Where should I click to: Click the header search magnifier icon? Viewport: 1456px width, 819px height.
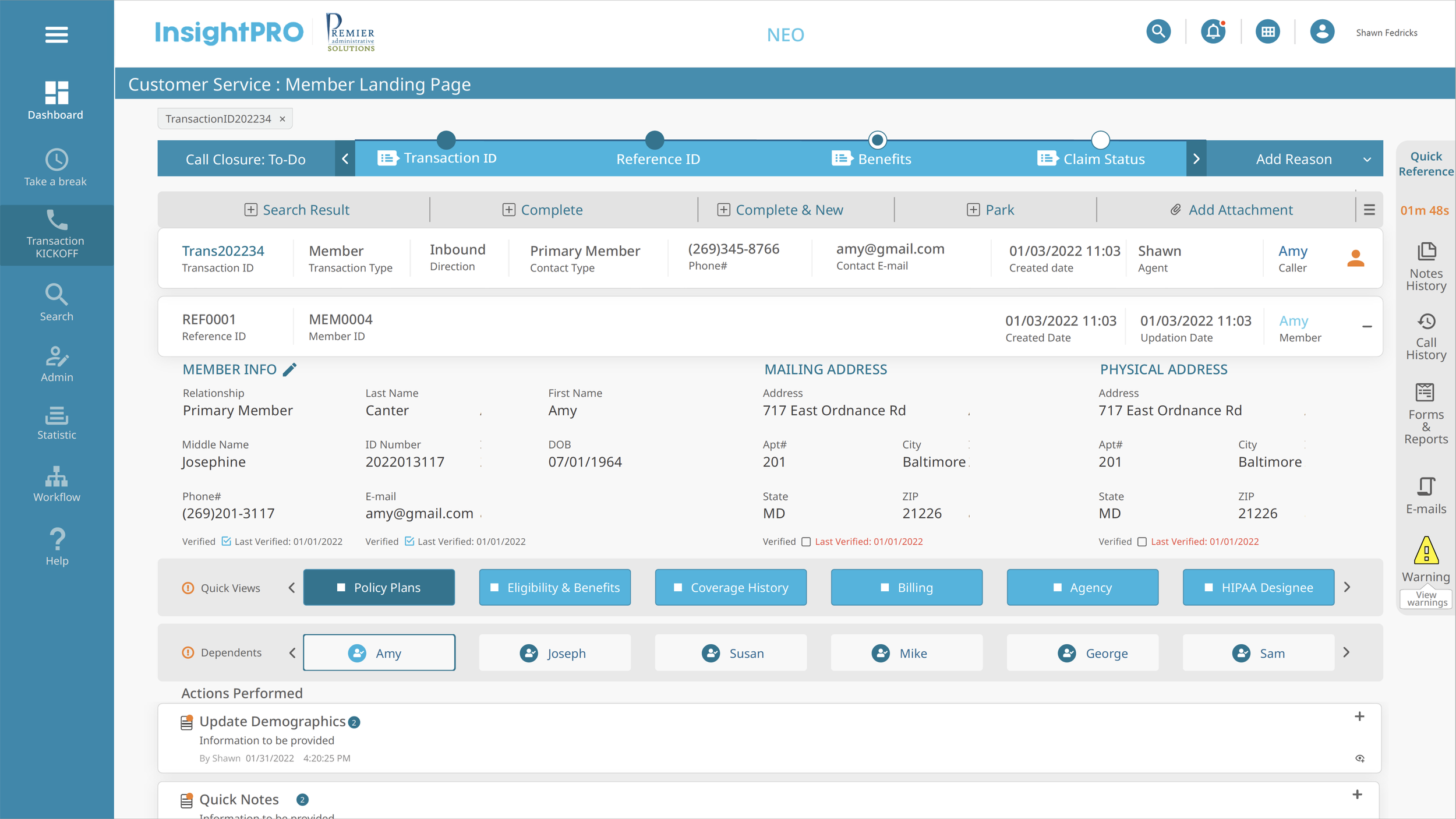[1158, 31]
